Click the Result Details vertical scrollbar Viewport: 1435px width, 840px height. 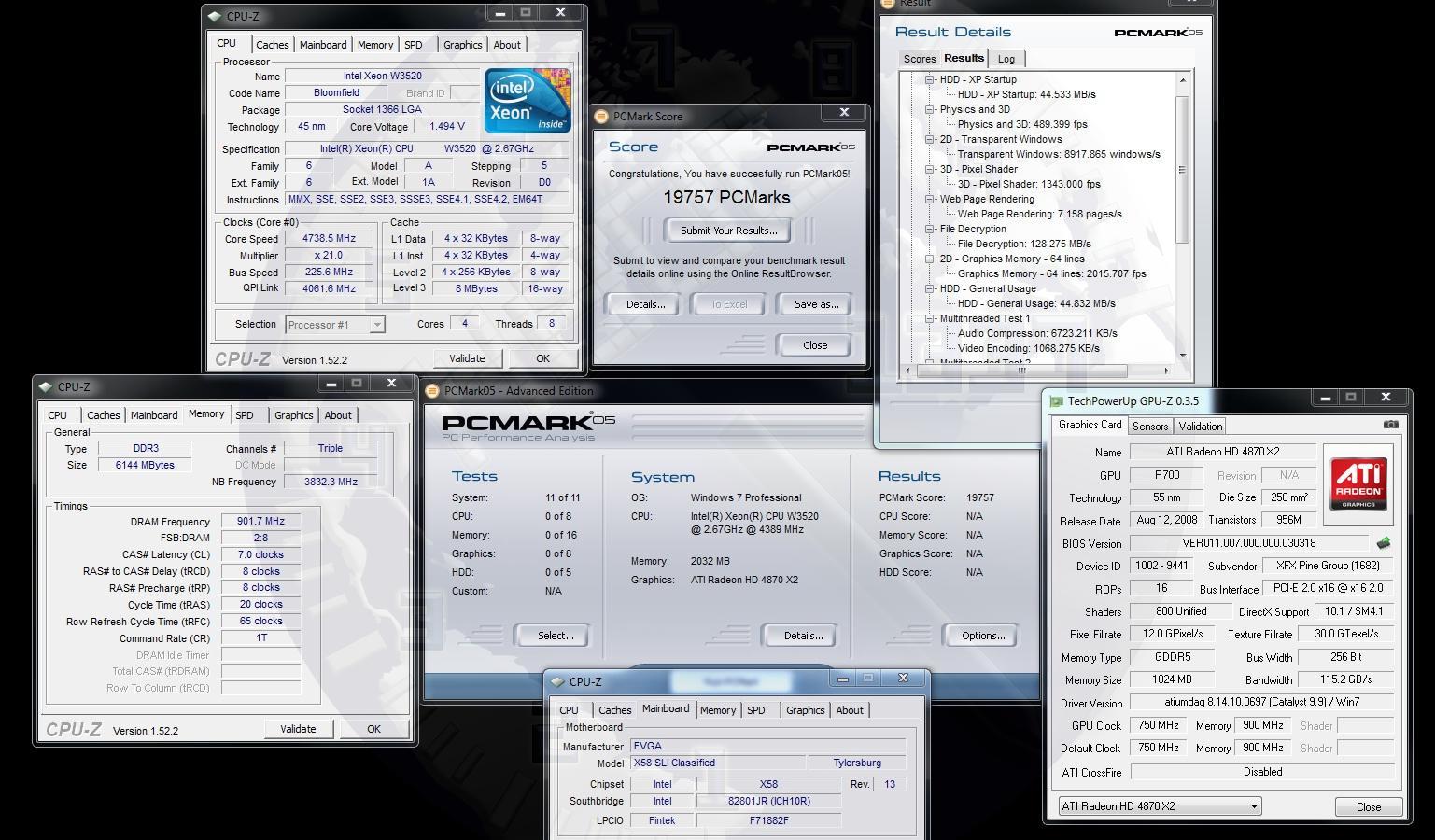[1182, 169]
